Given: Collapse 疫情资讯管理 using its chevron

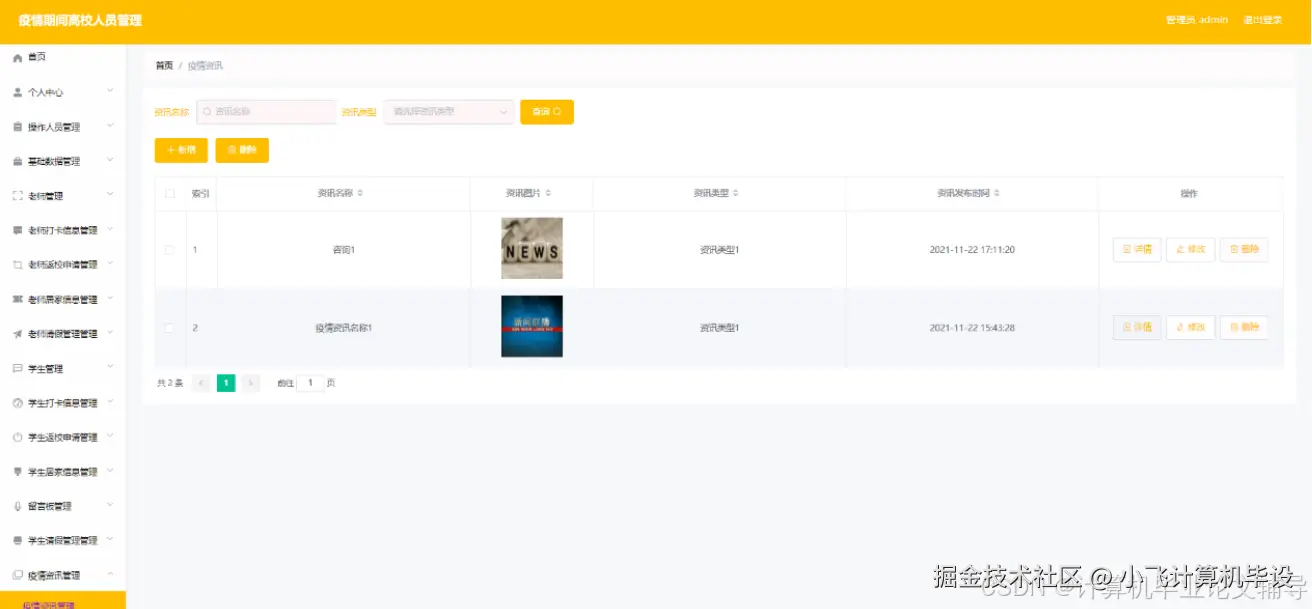Looking at the screenshot, I should pyautogui.click(x=110, y=574).
